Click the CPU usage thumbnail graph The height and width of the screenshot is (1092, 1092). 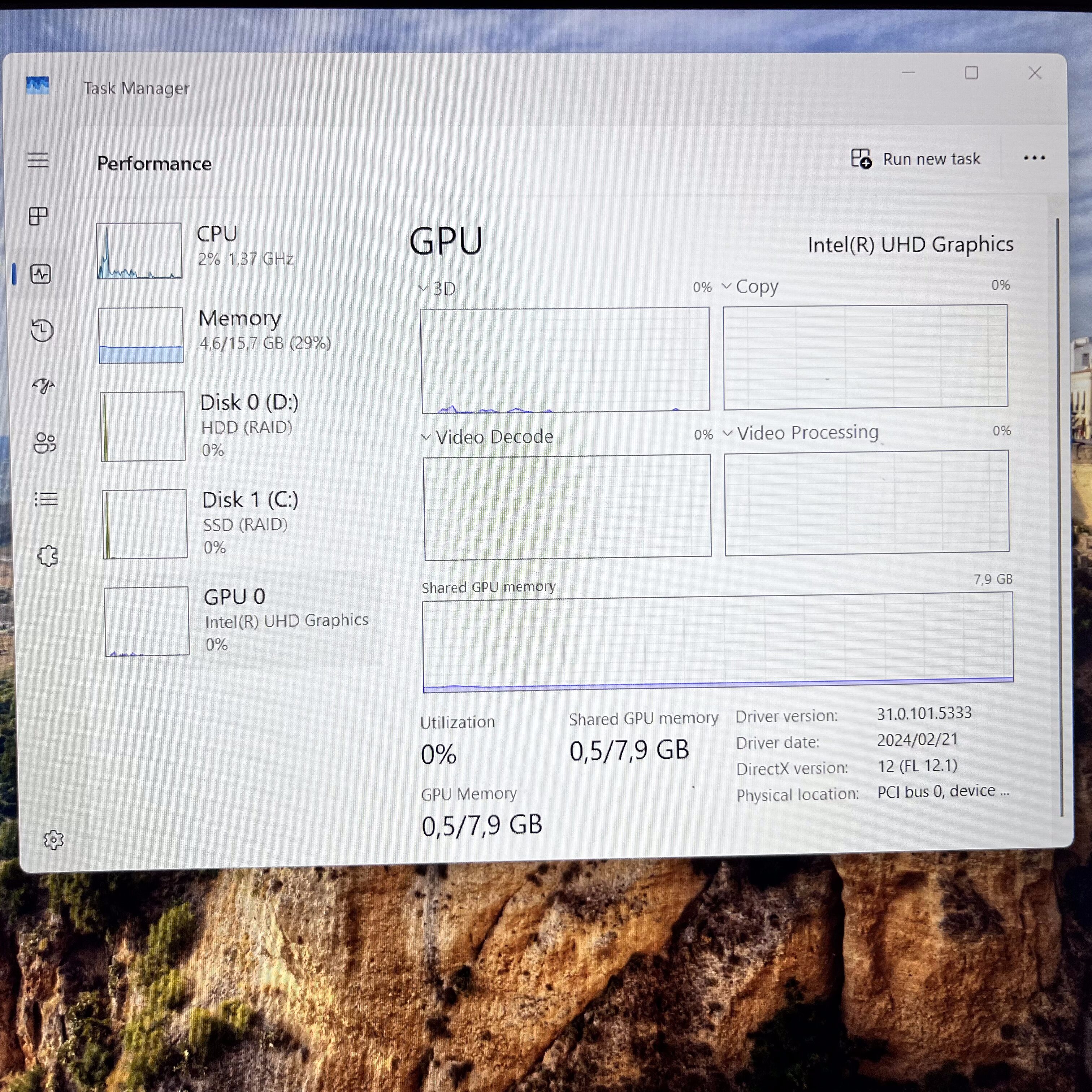(x=139, y=250)
